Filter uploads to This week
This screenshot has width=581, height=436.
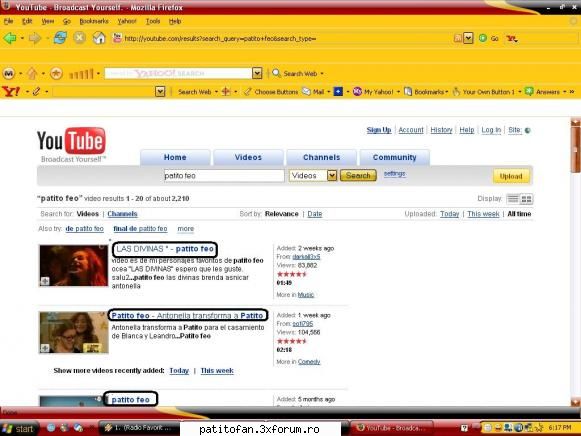[x=483, y=214]
